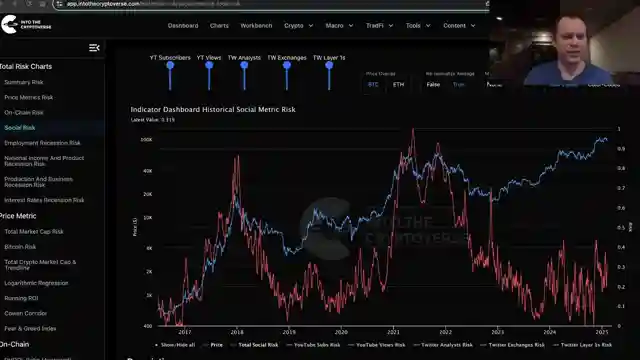Expand the Content dropdown menu
The image size is (640, 360).
459,25
